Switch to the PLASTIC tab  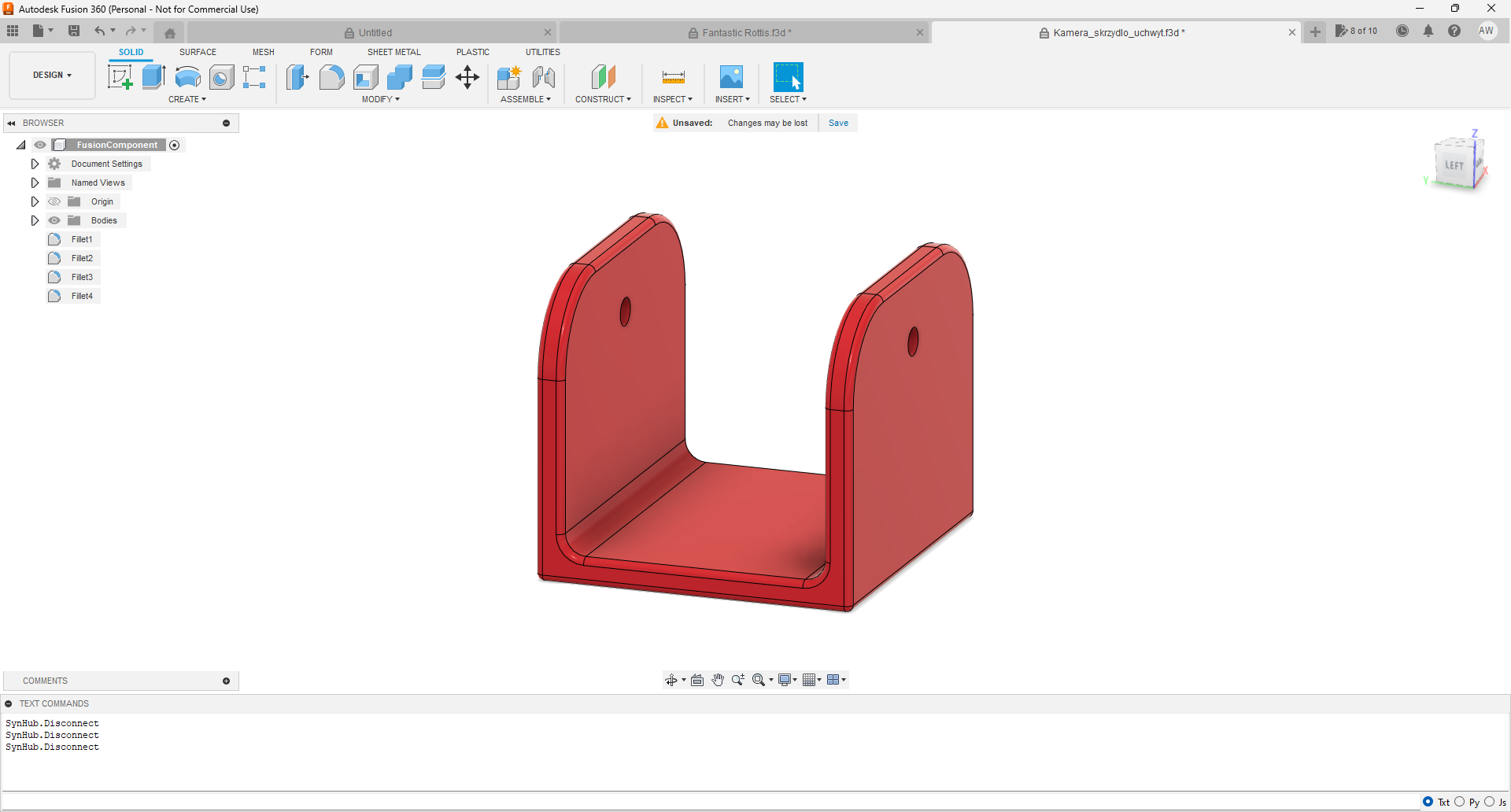pos(473,52)
